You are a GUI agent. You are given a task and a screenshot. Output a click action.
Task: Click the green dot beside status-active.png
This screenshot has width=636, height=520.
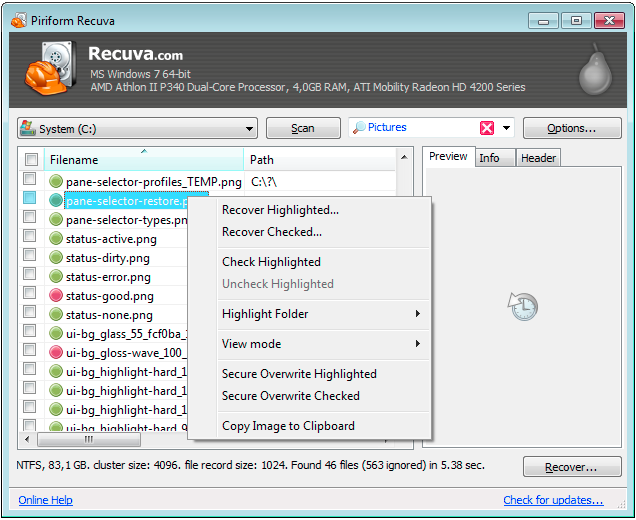pyautogui.click(x=56, y=239)
